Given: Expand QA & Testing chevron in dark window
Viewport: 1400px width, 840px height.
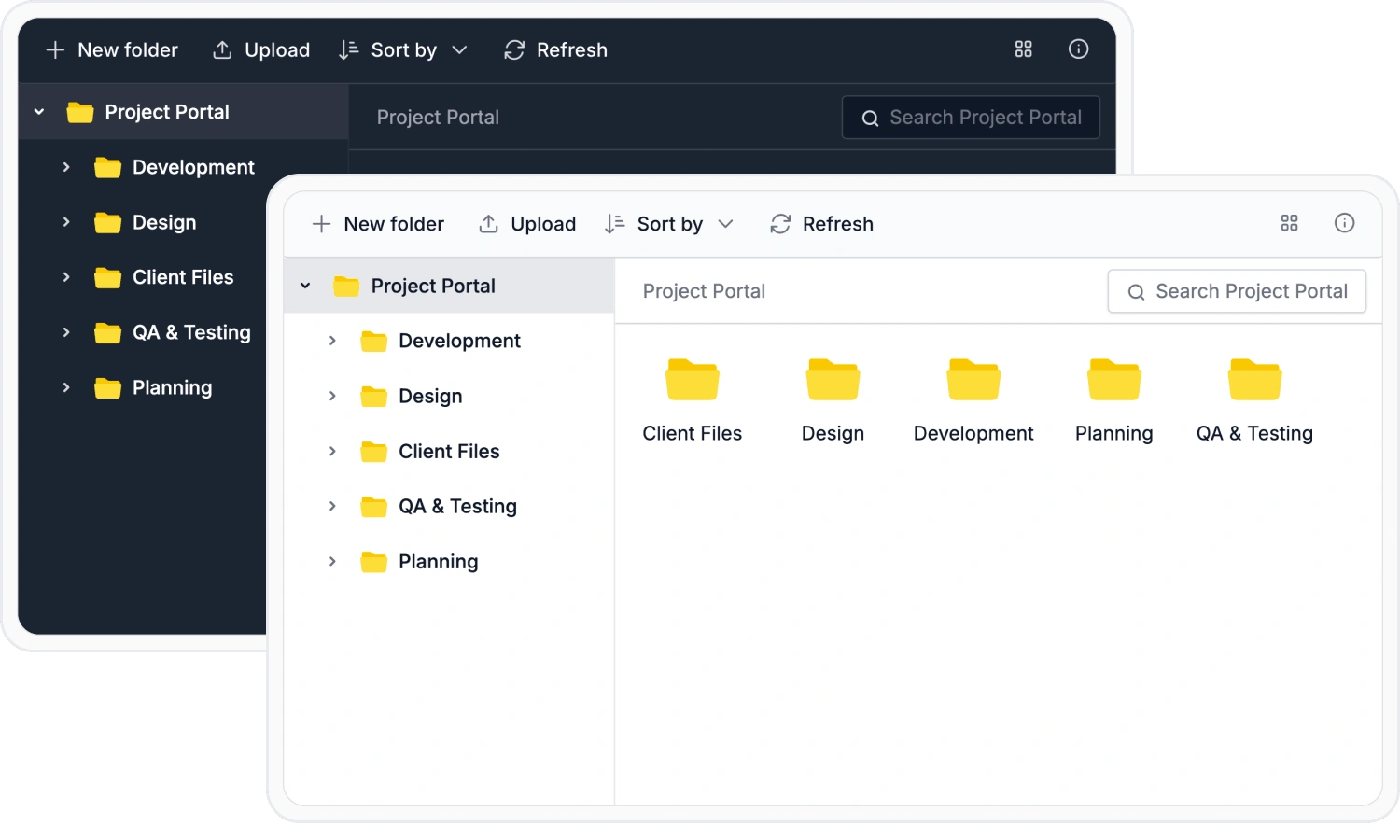Looking at the screenshot, I should [x=66, y=332].
